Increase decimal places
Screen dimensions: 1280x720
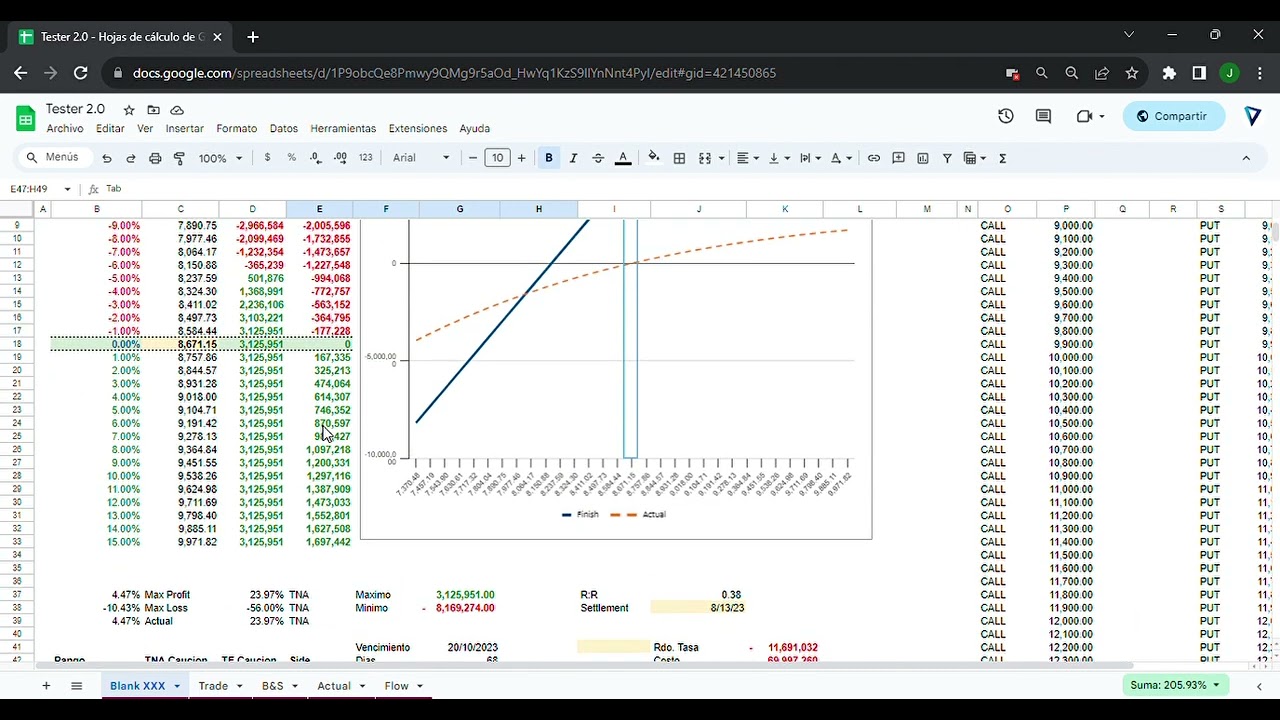[x=340, y=158]
